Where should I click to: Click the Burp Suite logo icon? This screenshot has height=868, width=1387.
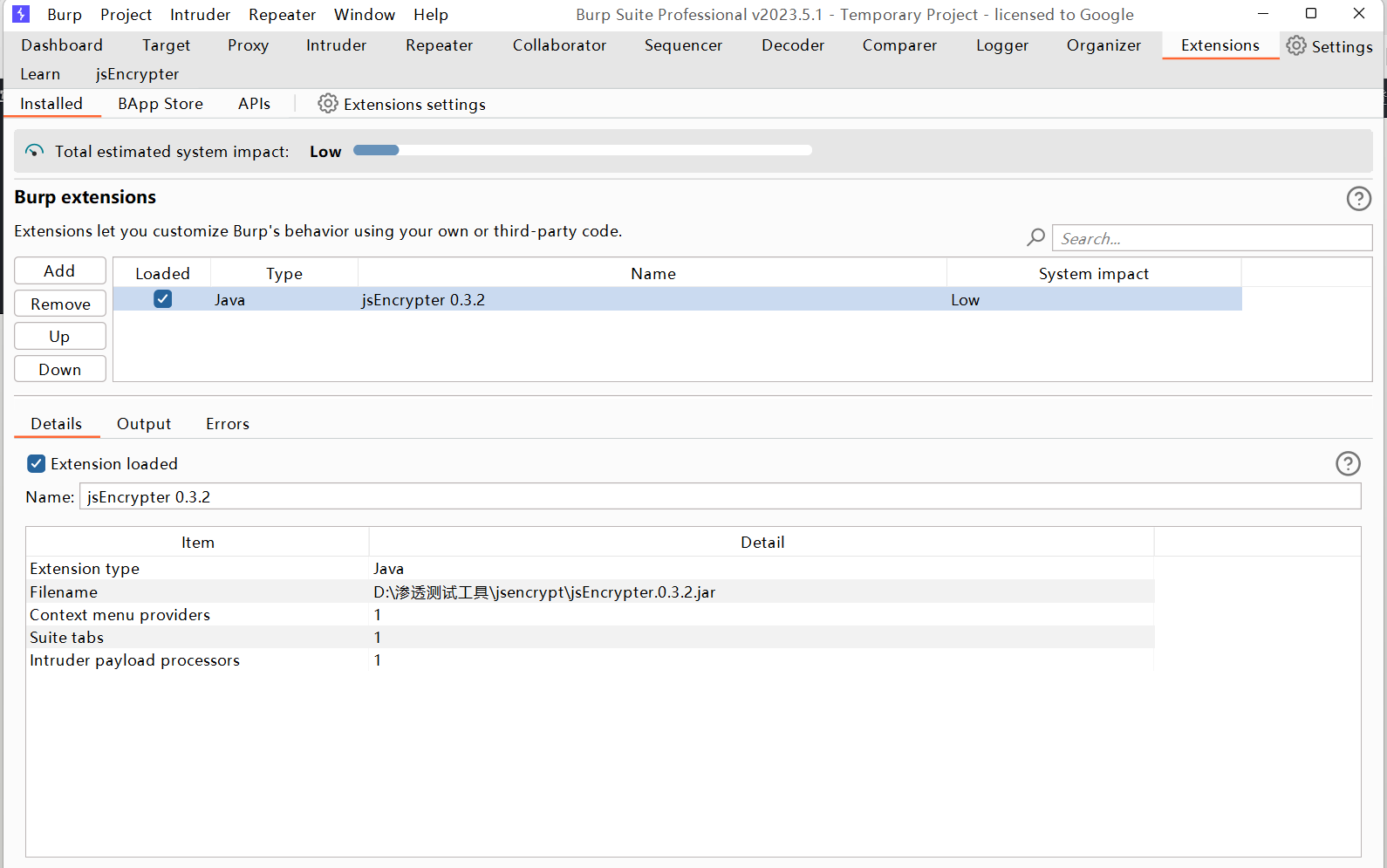pyautogui.click(x=21, y=14)
